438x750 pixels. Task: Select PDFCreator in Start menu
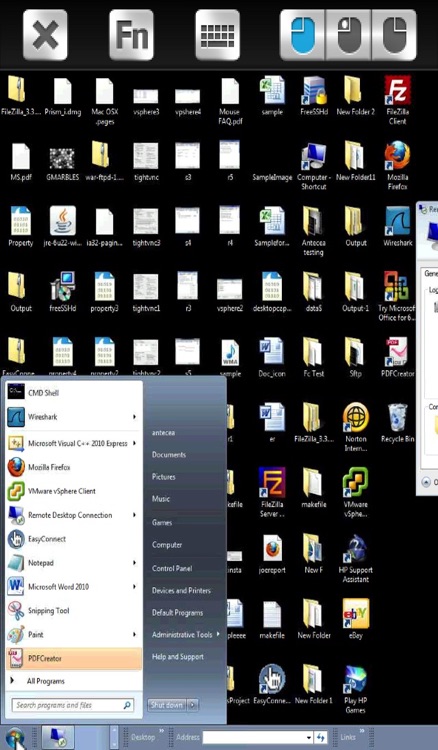tap(74, 659)
